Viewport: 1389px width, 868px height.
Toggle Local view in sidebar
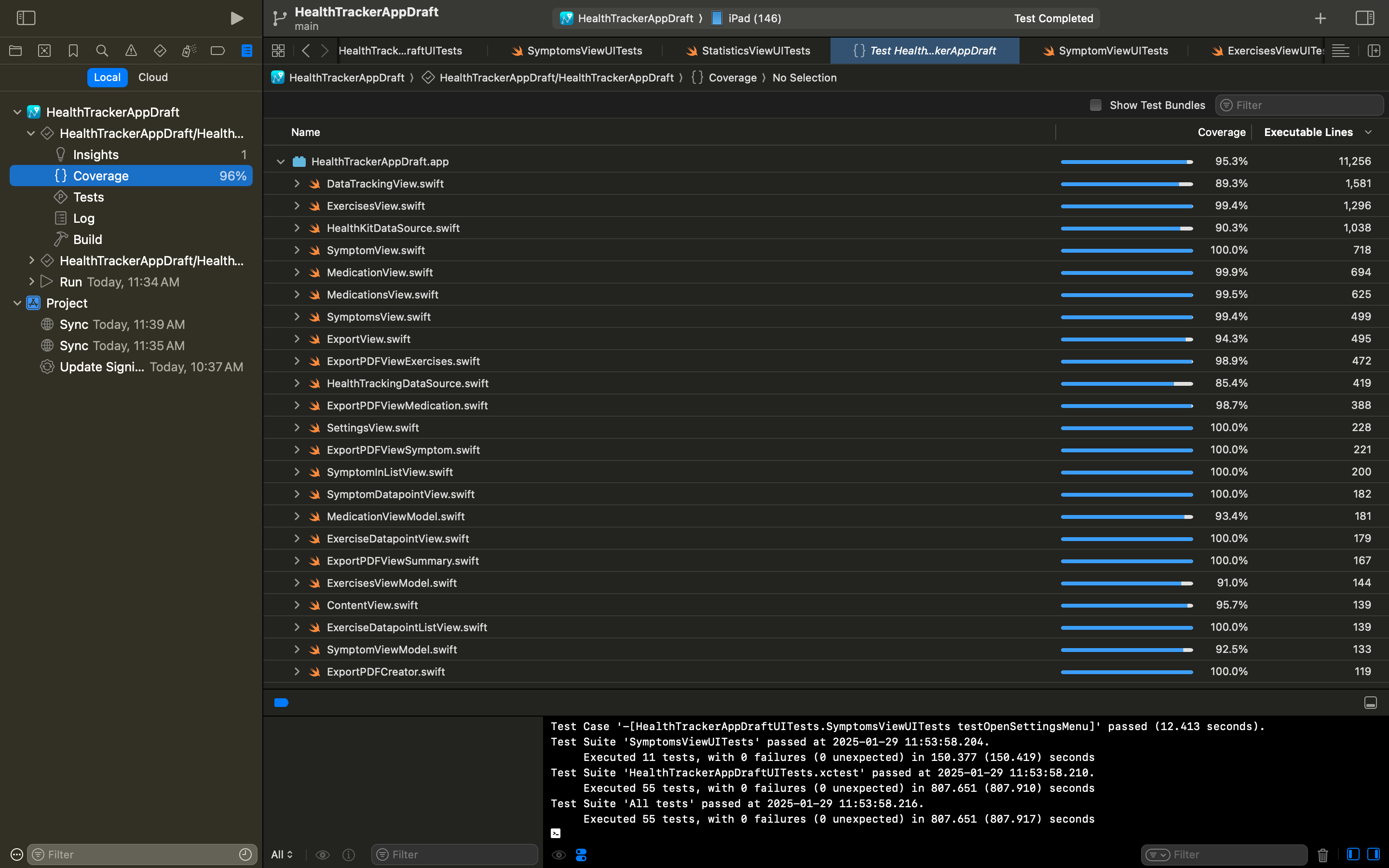click(107, 77)
